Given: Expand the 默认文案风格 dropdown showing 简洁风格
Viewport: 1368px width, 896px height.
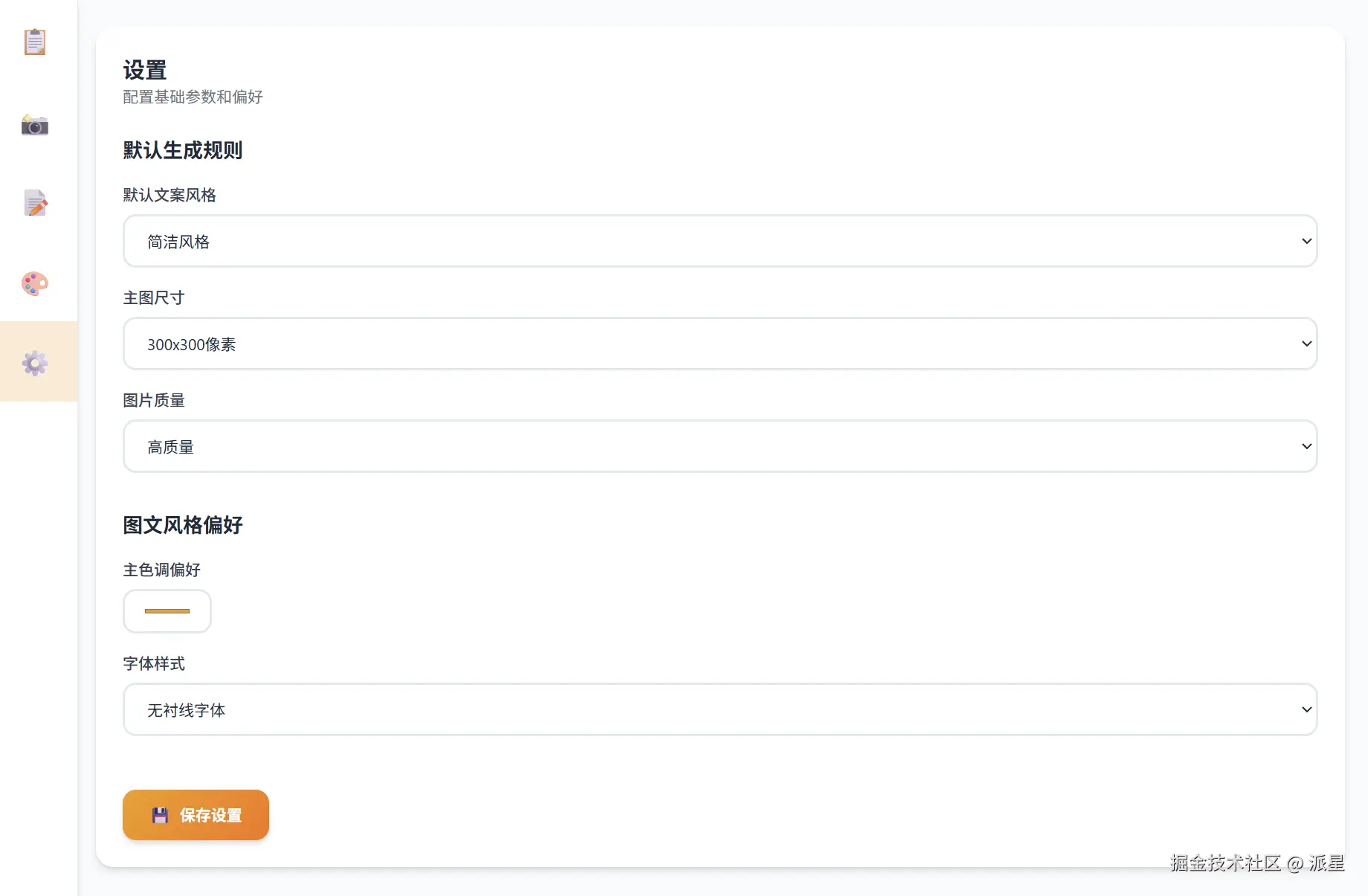Looking at the screenshot, I should [x=720, y=241].
